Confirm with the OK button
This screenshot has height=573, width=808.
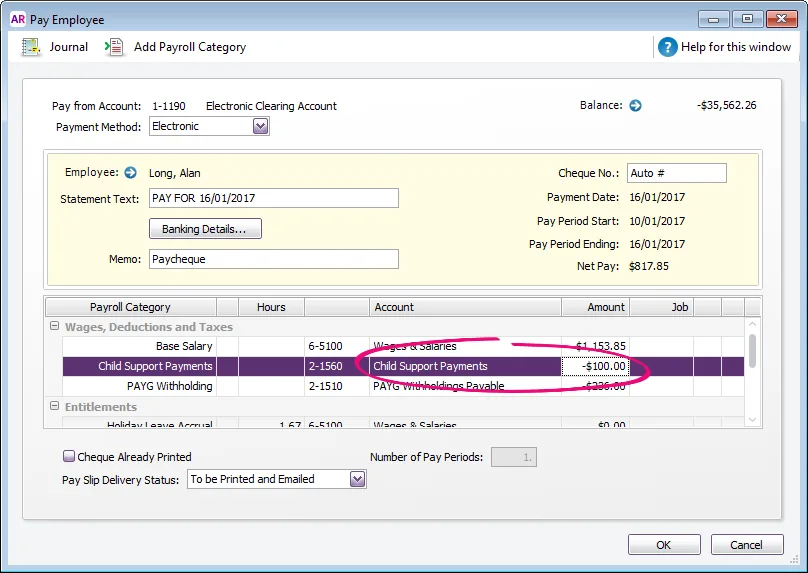pyautogui.click(x=664, y=545)
